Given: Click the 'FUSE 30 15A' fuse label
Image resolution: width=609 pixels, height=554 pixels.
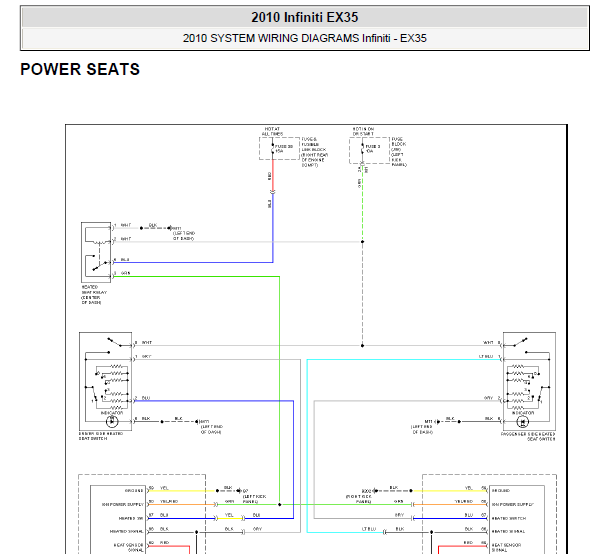Looking at the screenshot, I should click(284, 149).
